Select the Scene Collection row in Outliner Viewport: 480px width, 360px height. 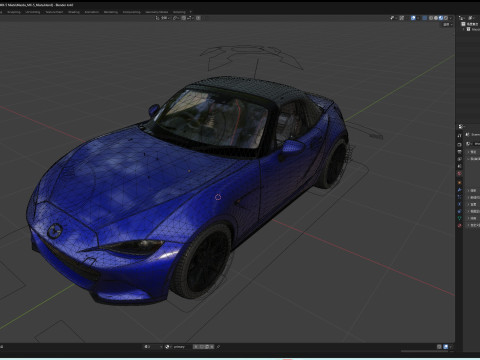(x=470, y=24)
